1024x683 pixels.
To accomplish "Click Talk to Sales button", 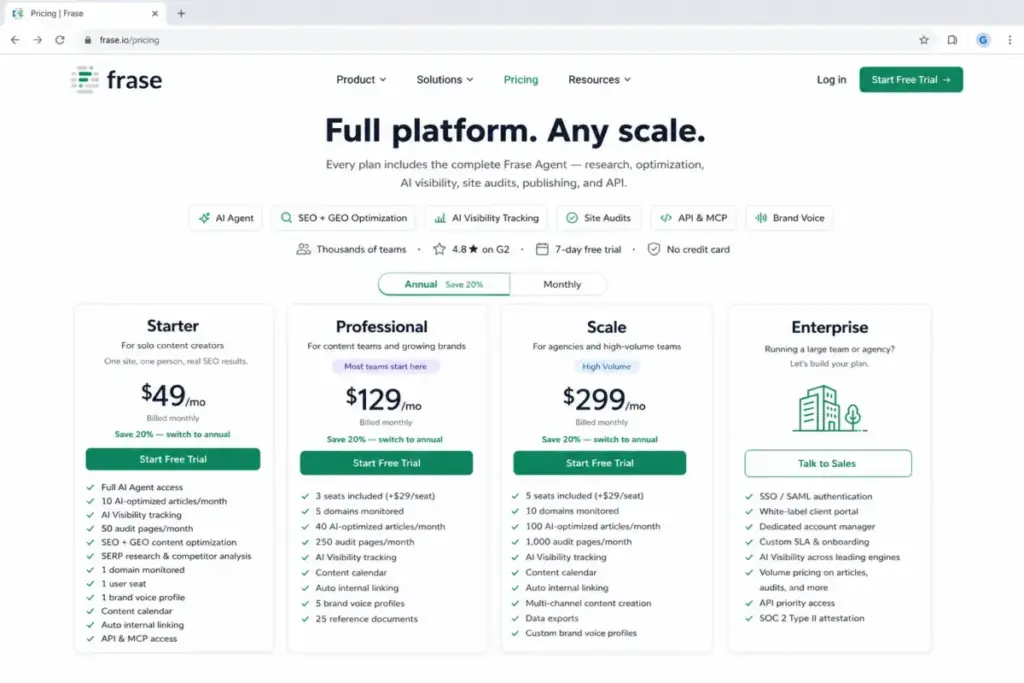I will (827, 464).
